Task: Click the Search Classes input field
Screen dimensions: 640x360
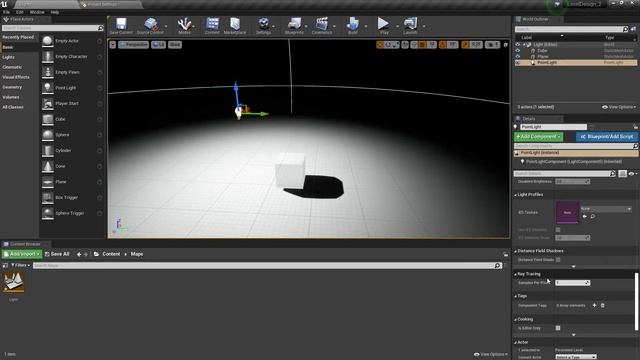Action: pyautogui.click(x=53, y=28)
